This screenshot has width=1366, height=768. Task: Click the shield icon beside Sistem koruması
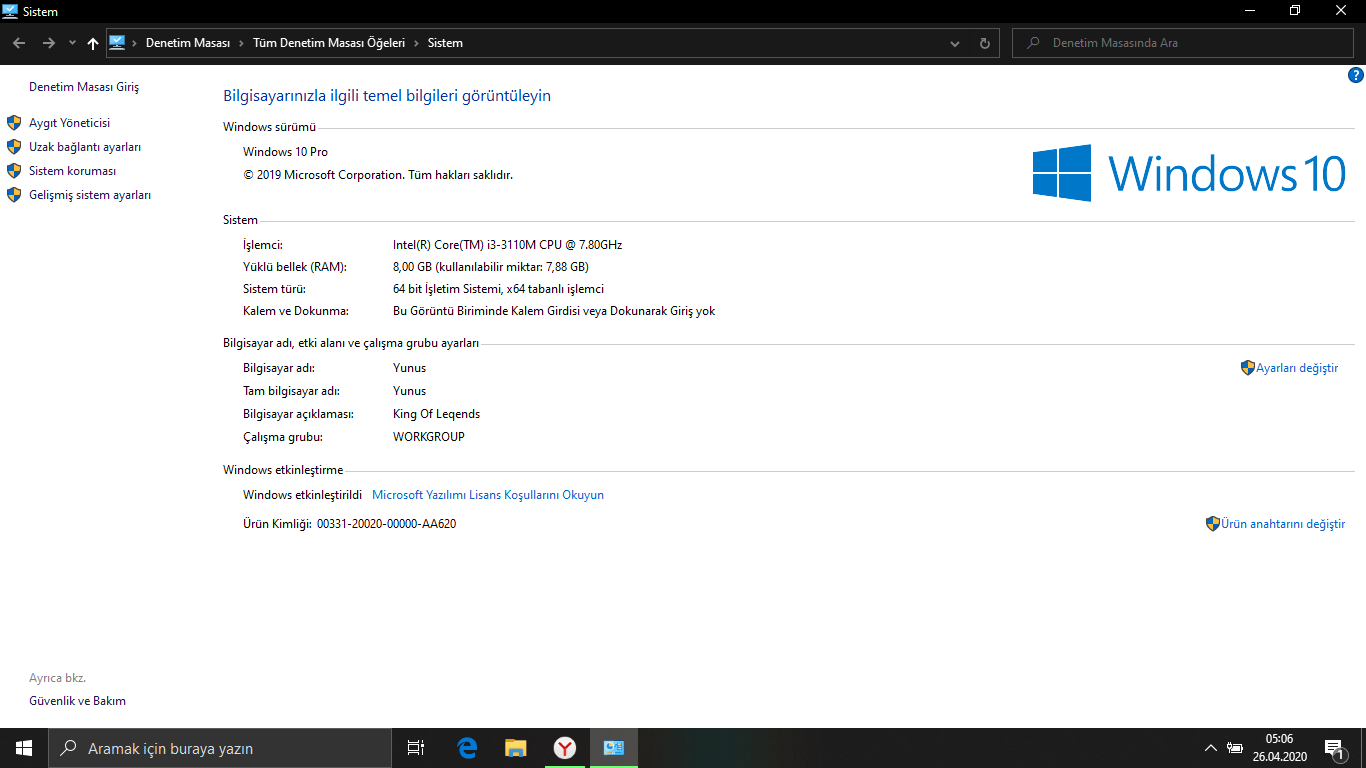(14, 171)
